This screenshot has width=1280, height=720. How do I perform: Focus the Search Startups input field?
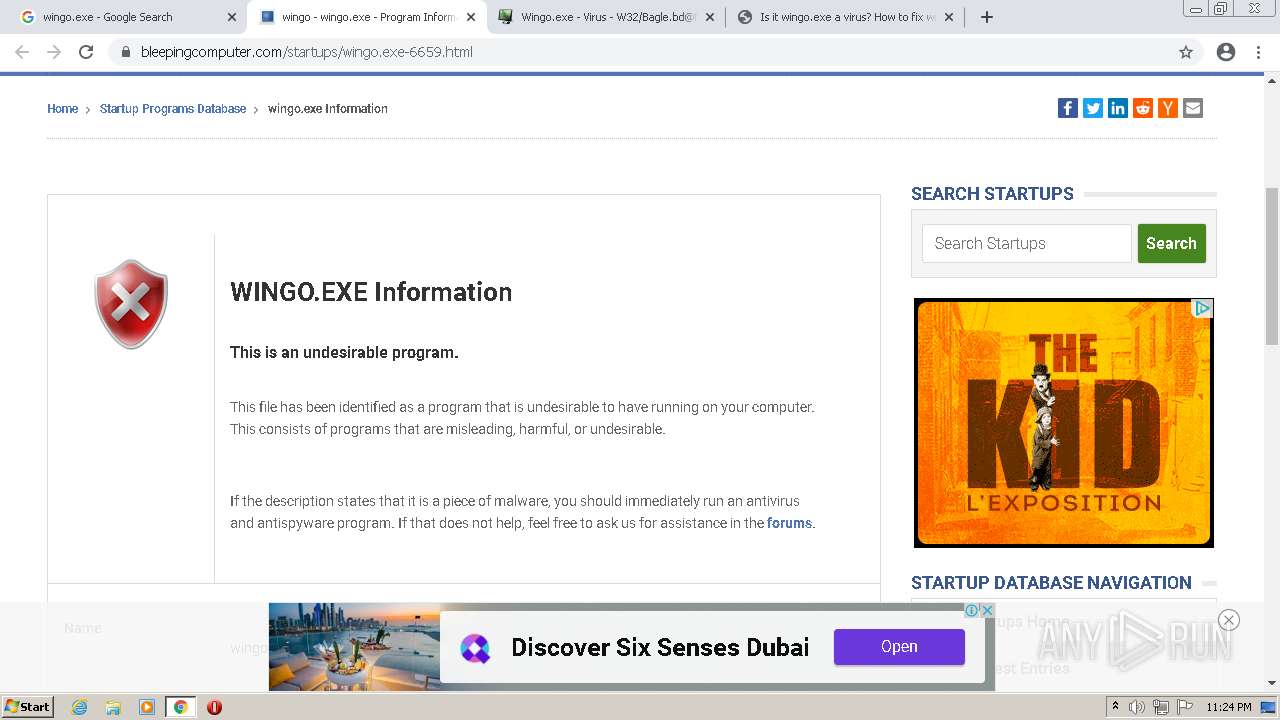point(1026,243)
